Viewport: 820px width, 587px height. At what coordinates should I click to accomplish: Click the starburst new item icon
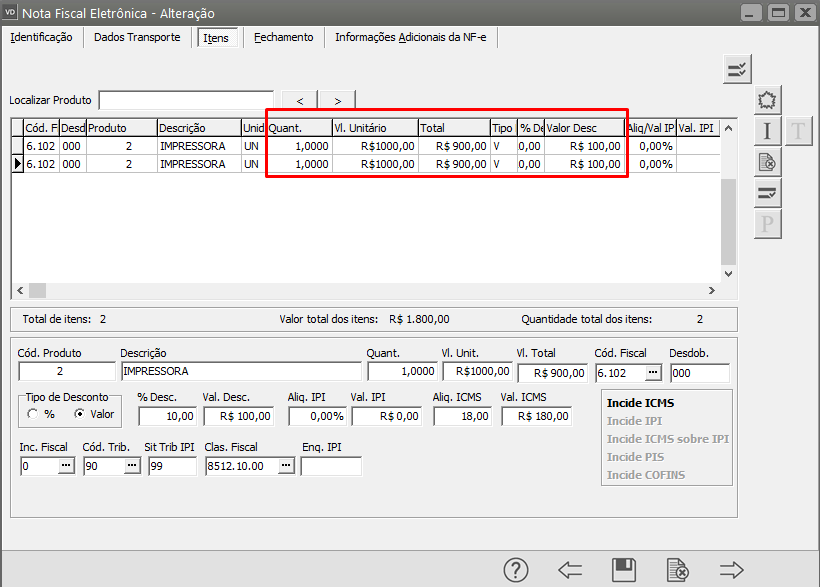[x=767, y=100]
